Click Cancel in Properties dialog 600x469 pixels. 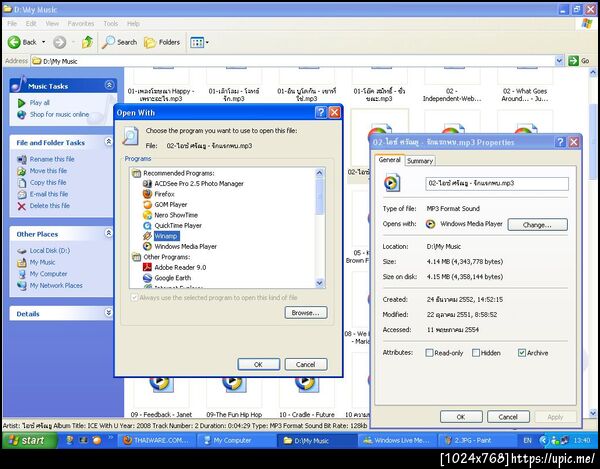tap(508, 417)
